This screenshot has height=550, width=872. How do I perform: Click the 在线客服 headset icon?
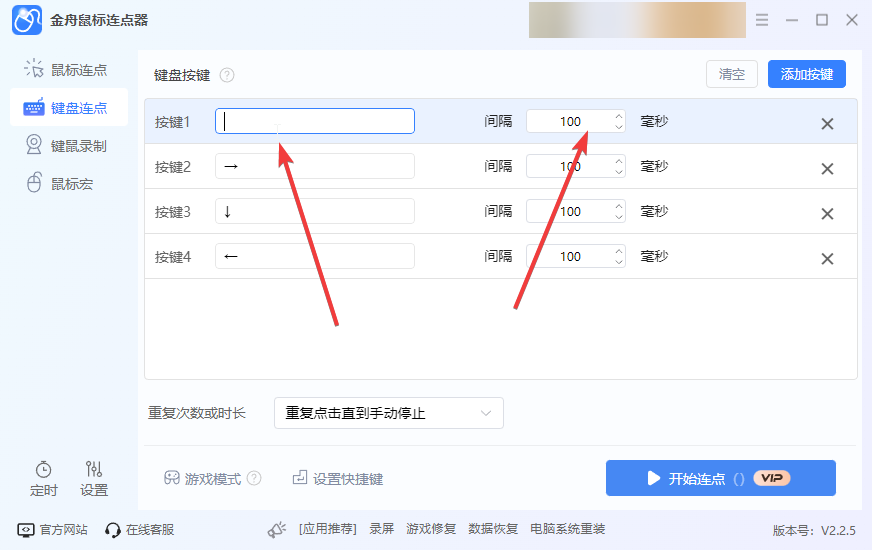click(x=112, y=530)
